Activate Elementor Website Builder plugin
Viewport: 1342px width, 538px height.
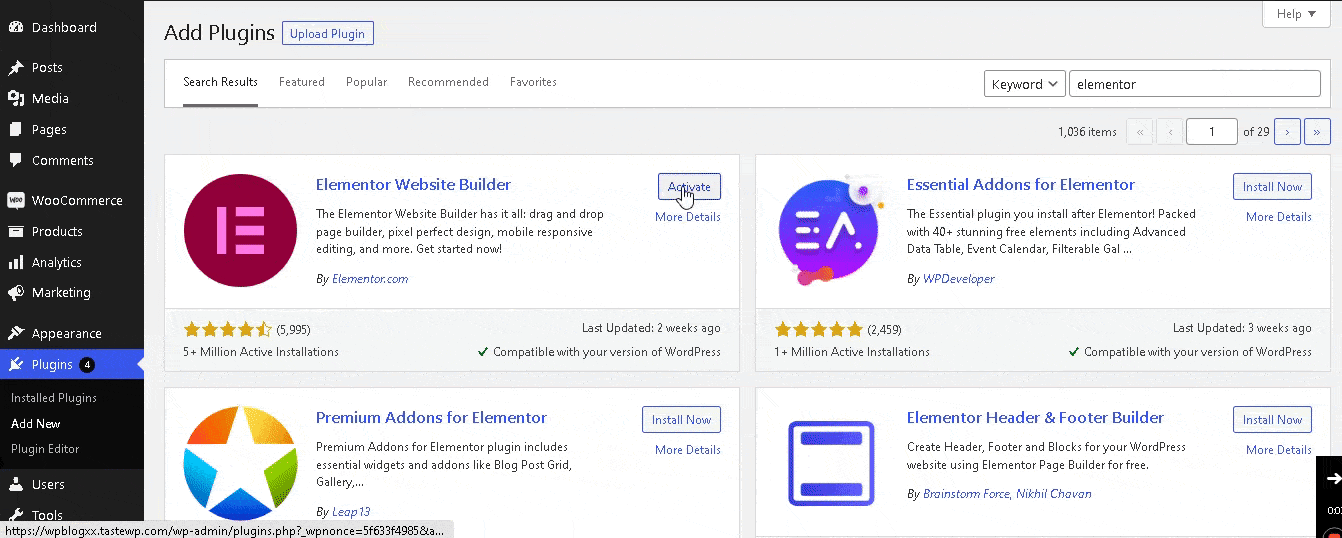pyautogui.click(x=689, y=187)
